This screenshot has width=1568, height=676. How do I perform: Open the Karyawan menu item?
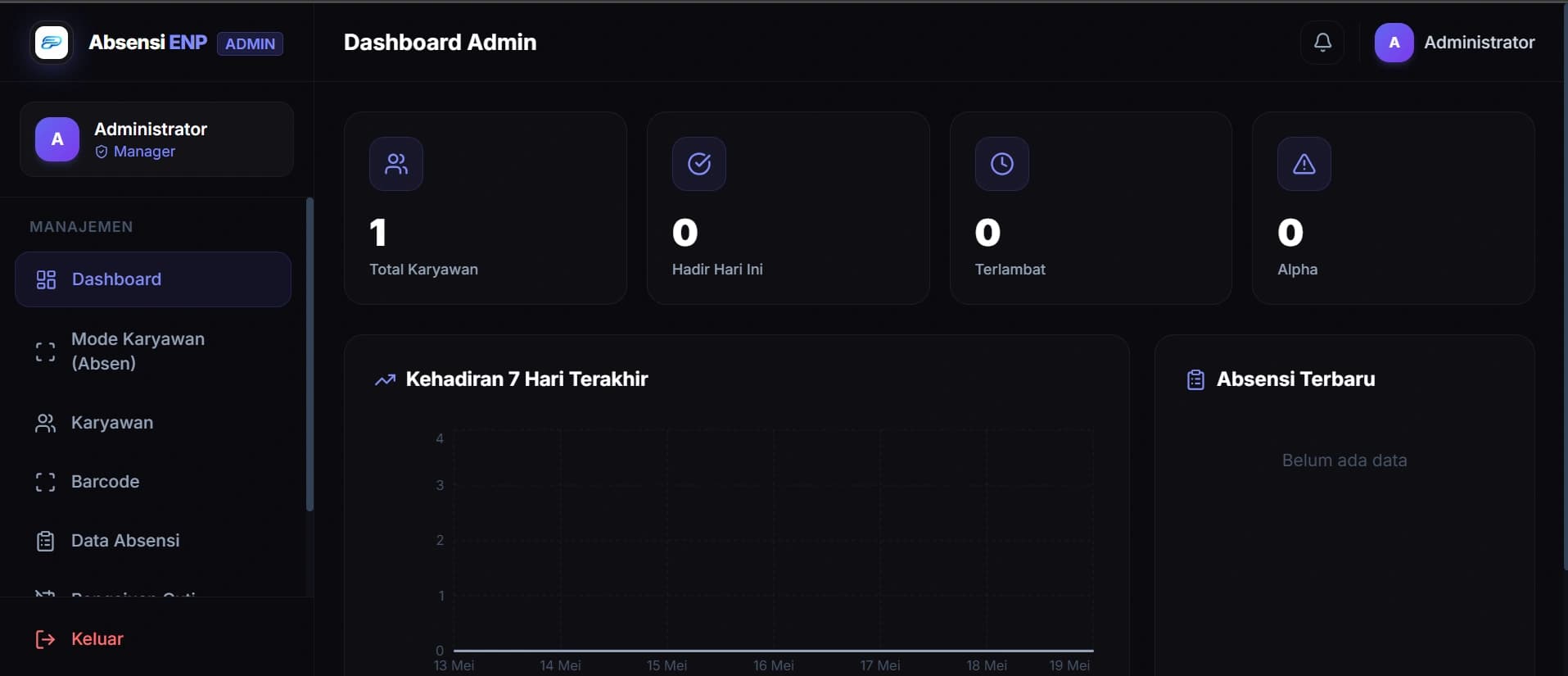153,423
